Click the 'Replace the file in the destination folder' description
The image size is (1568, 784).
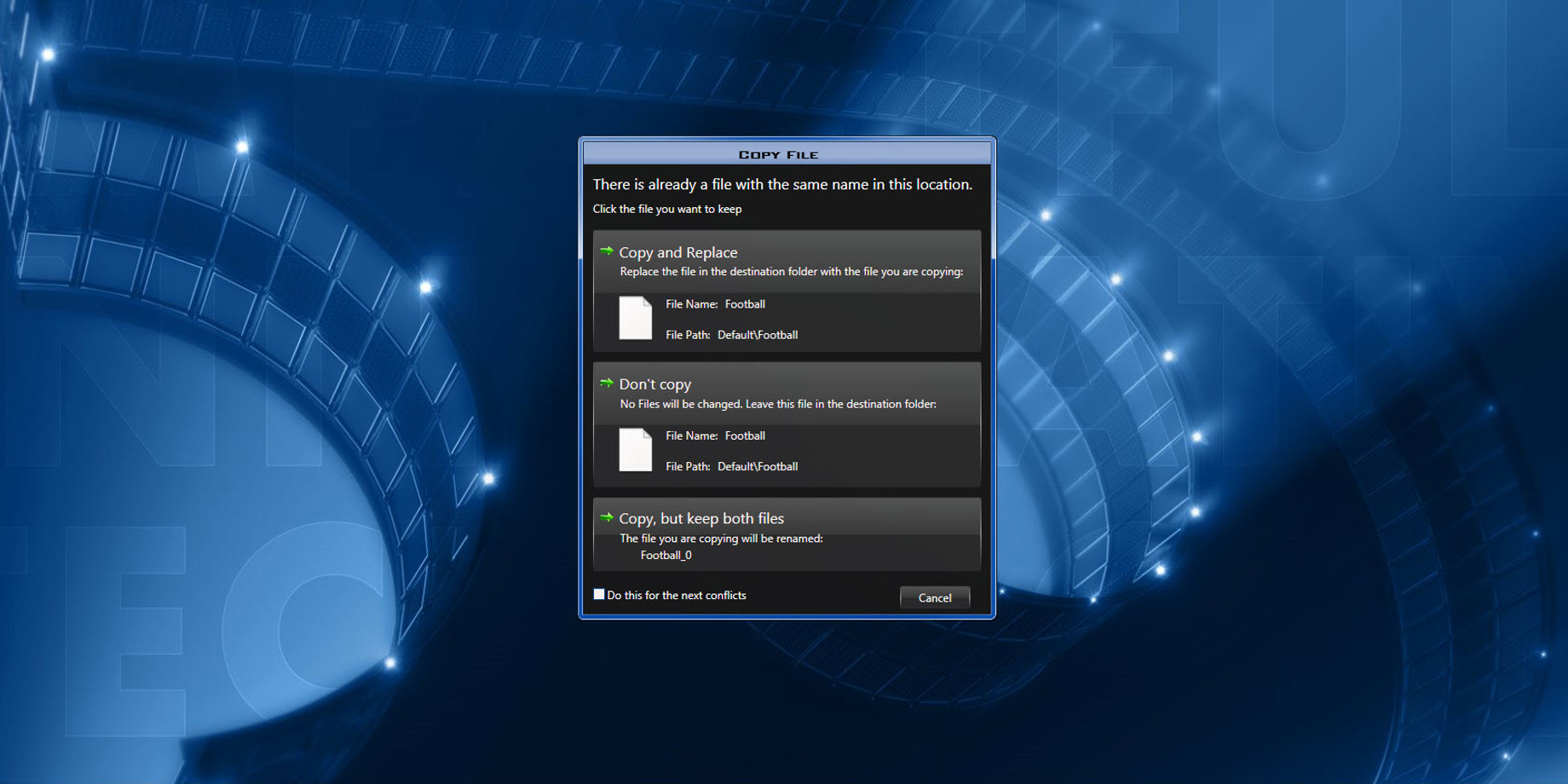pos(791,272)
